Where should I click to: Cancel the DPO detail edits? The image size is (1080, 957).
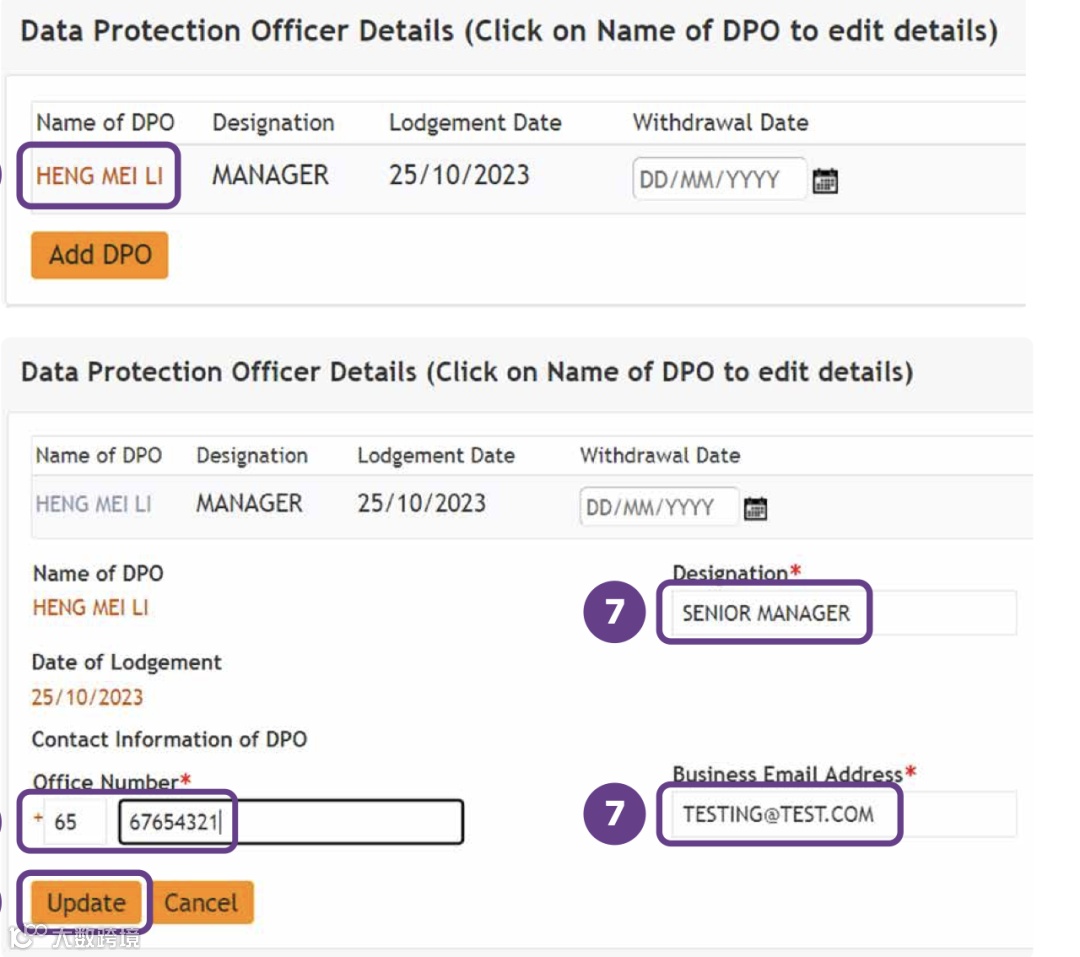click(x=201, y=903)
